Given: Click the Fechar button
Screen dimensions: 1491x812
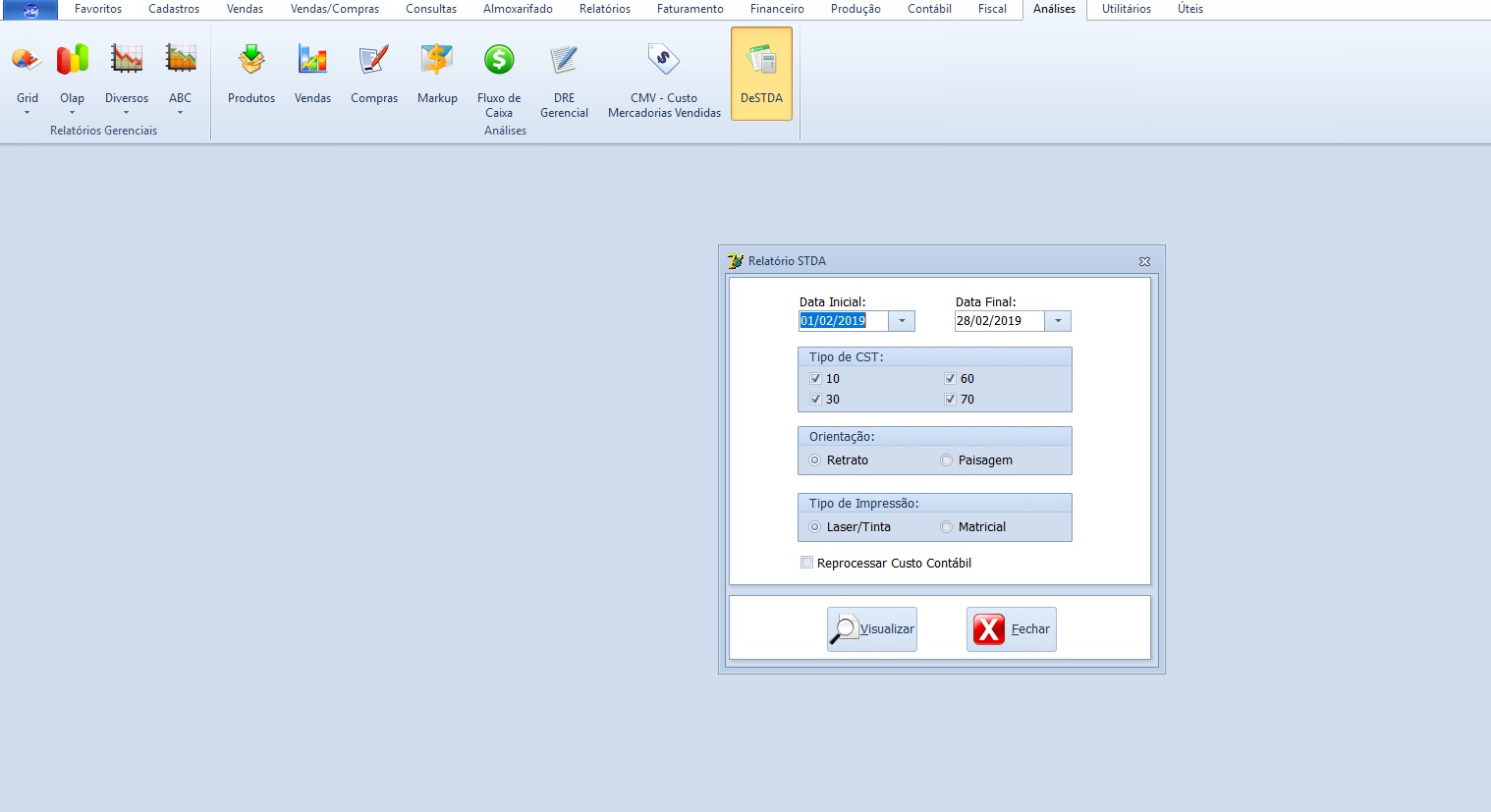Looking at the screenshot, I should (x=1012, y=629).
